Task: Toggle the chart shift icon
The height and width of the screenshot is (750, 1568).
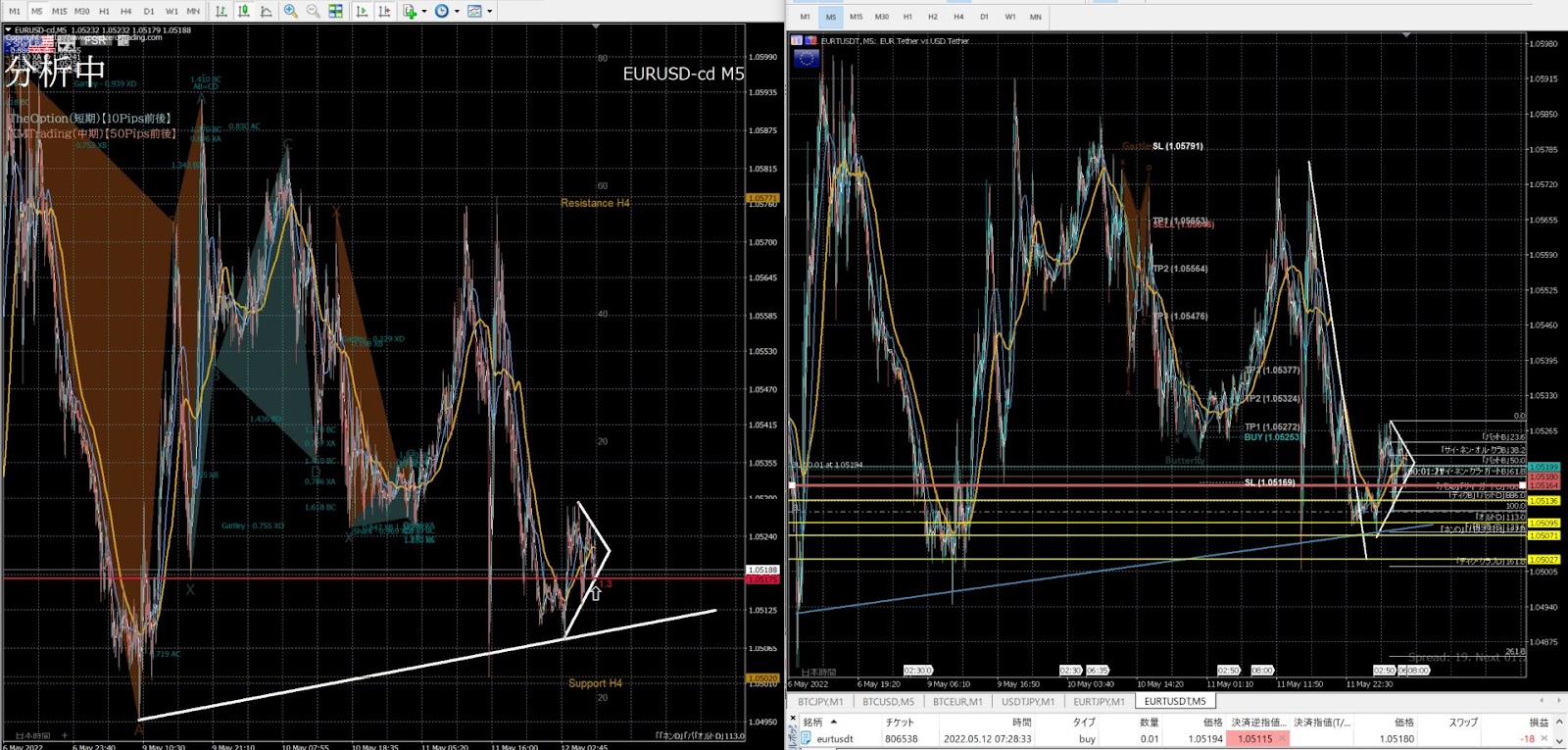Action: (384, 11)
